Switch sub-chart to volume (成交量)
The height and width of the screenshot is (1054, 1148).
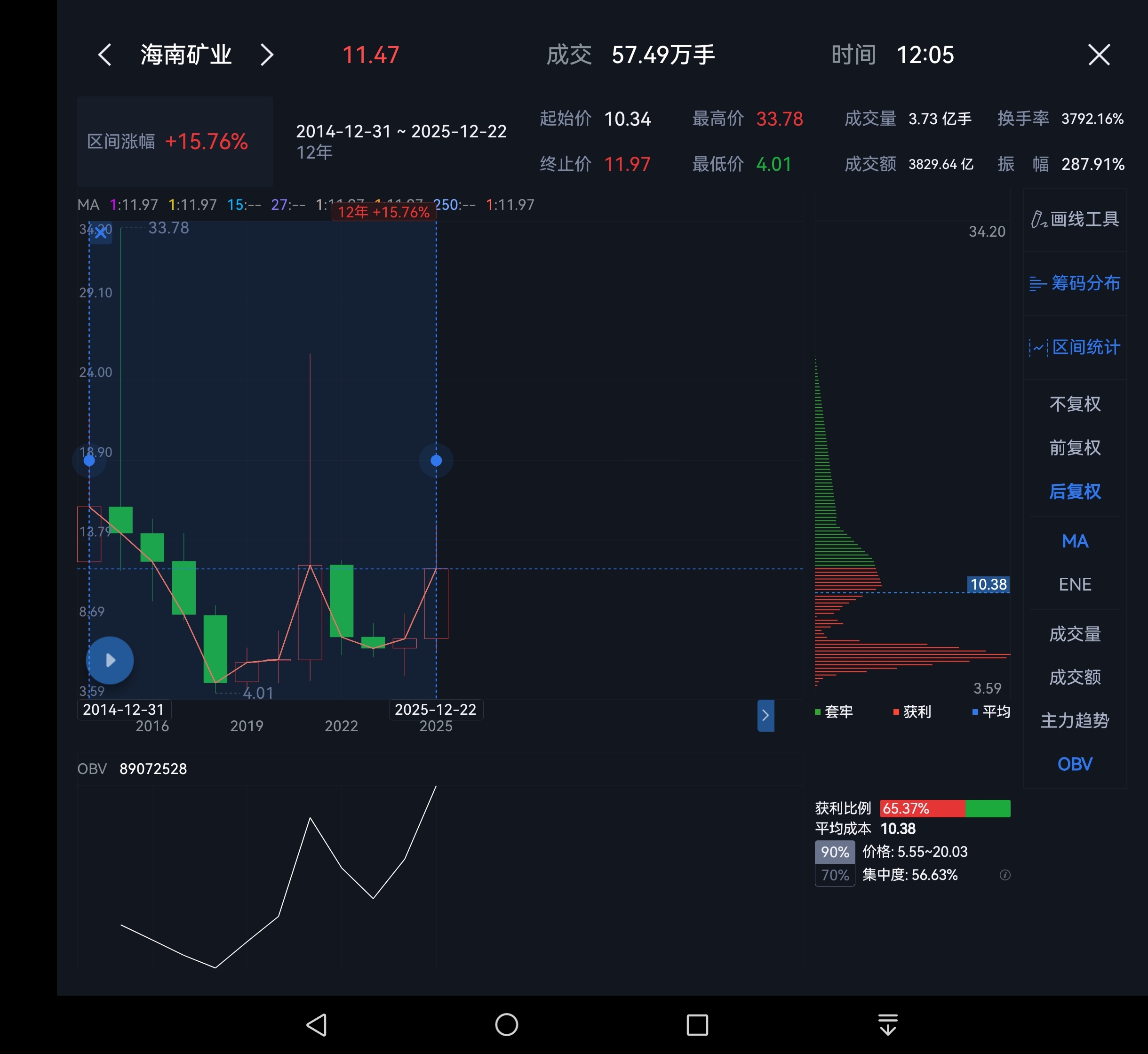tap(1075, 634)
